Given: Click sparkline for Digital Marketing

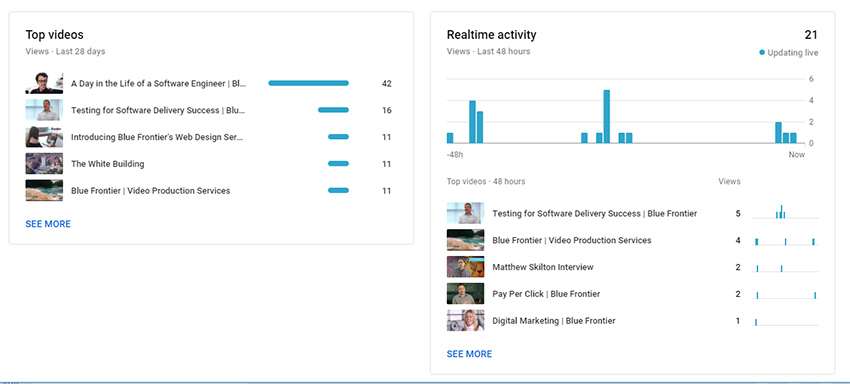Looking at the screenshot, I should click(x=785, y=322).
